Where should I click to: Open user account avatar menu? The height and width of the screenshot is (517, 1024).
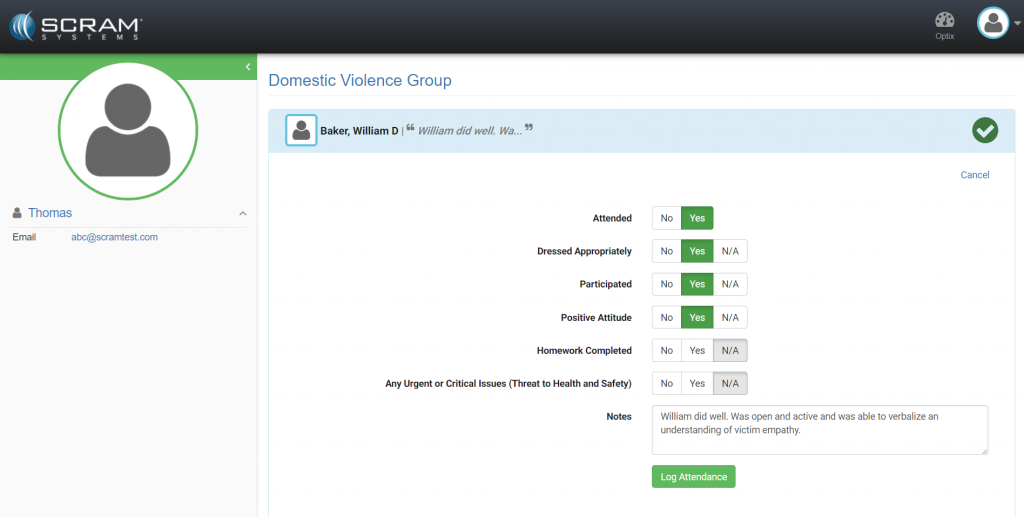(993, 23)
